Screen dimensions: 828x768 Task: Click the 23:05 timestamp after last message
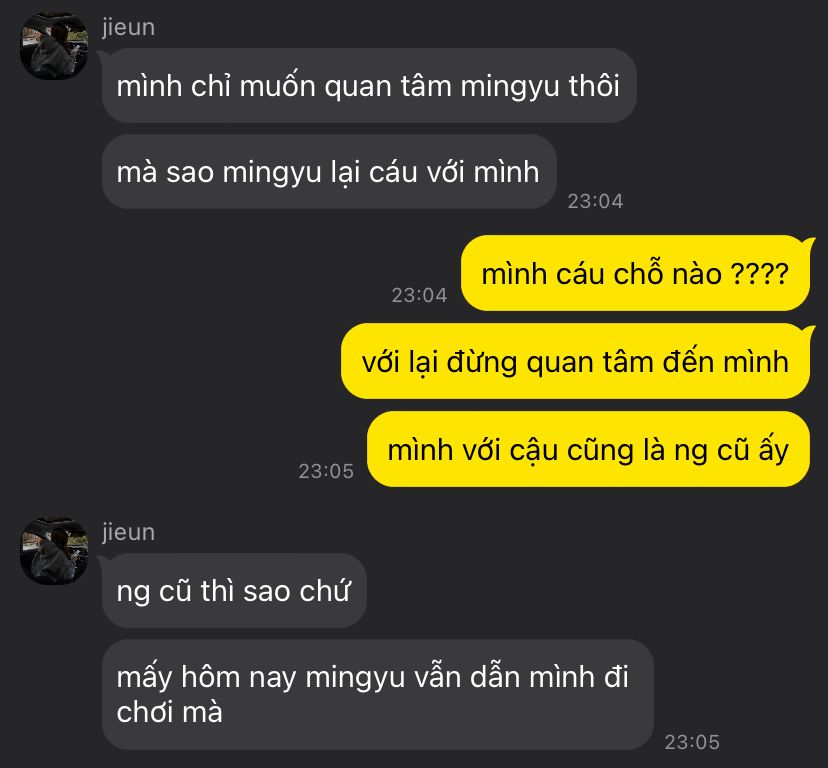tap(692, 742)
